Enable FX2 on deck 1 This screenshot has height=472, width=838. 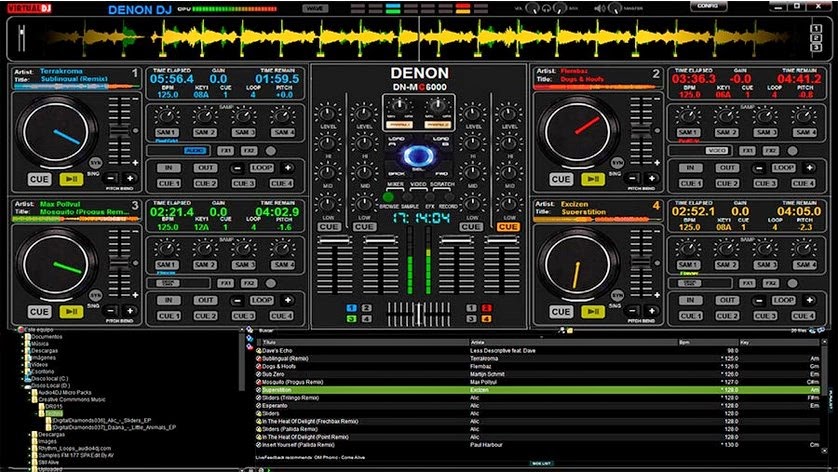(249, 151)
